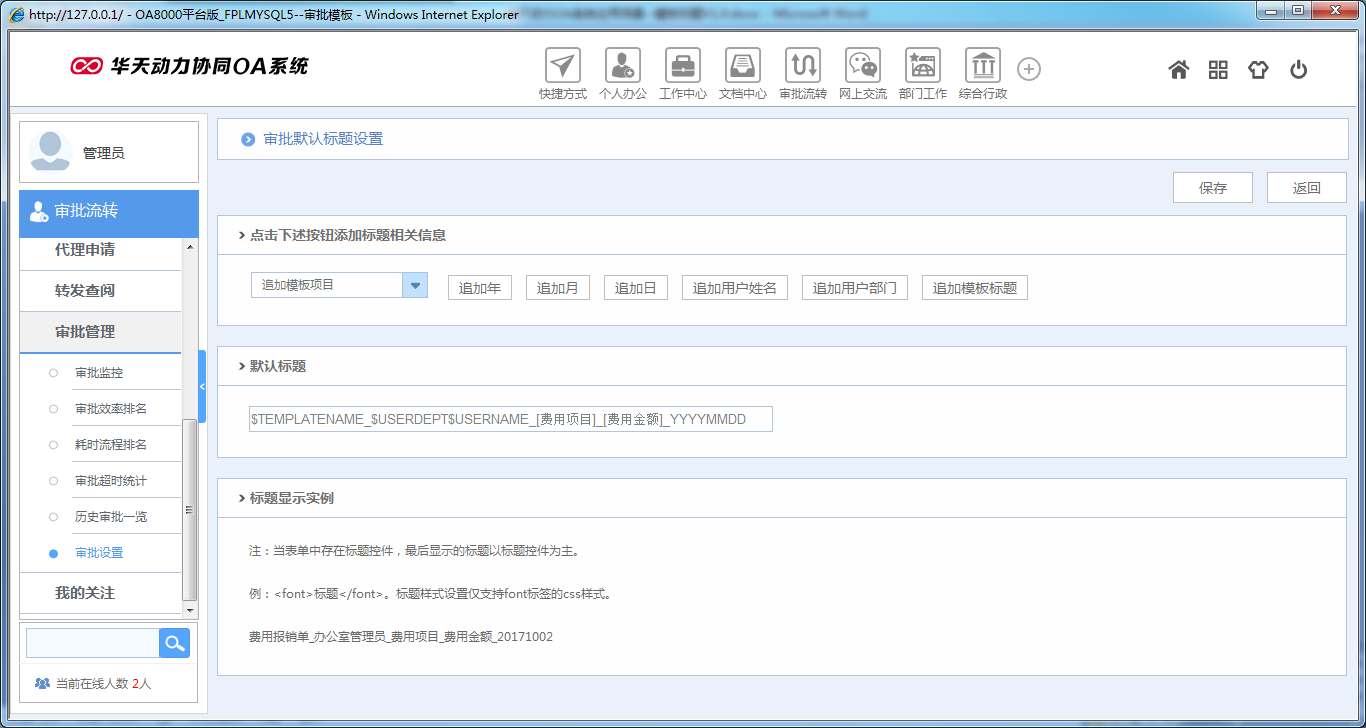Click the power logout icon
Image resolution: width=1366 pixels, height=728 pixels.
tap(1297, 69)
